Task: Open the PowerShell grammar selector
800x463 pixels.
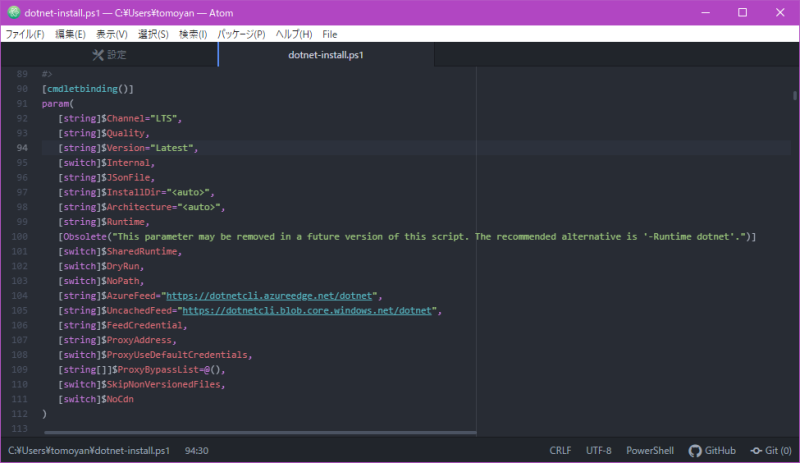Action: (650, 451)
